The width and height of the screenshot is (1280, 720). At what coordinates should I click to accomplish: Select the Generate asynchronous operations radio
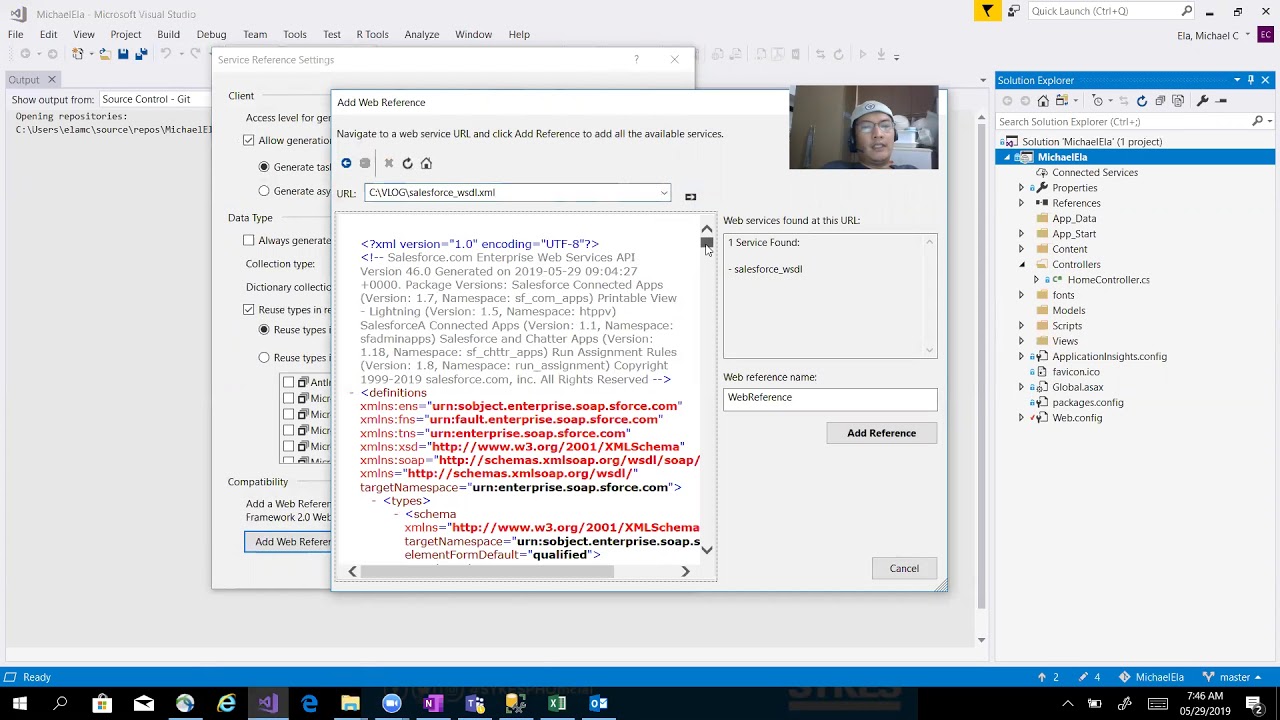tap(264, 191)
